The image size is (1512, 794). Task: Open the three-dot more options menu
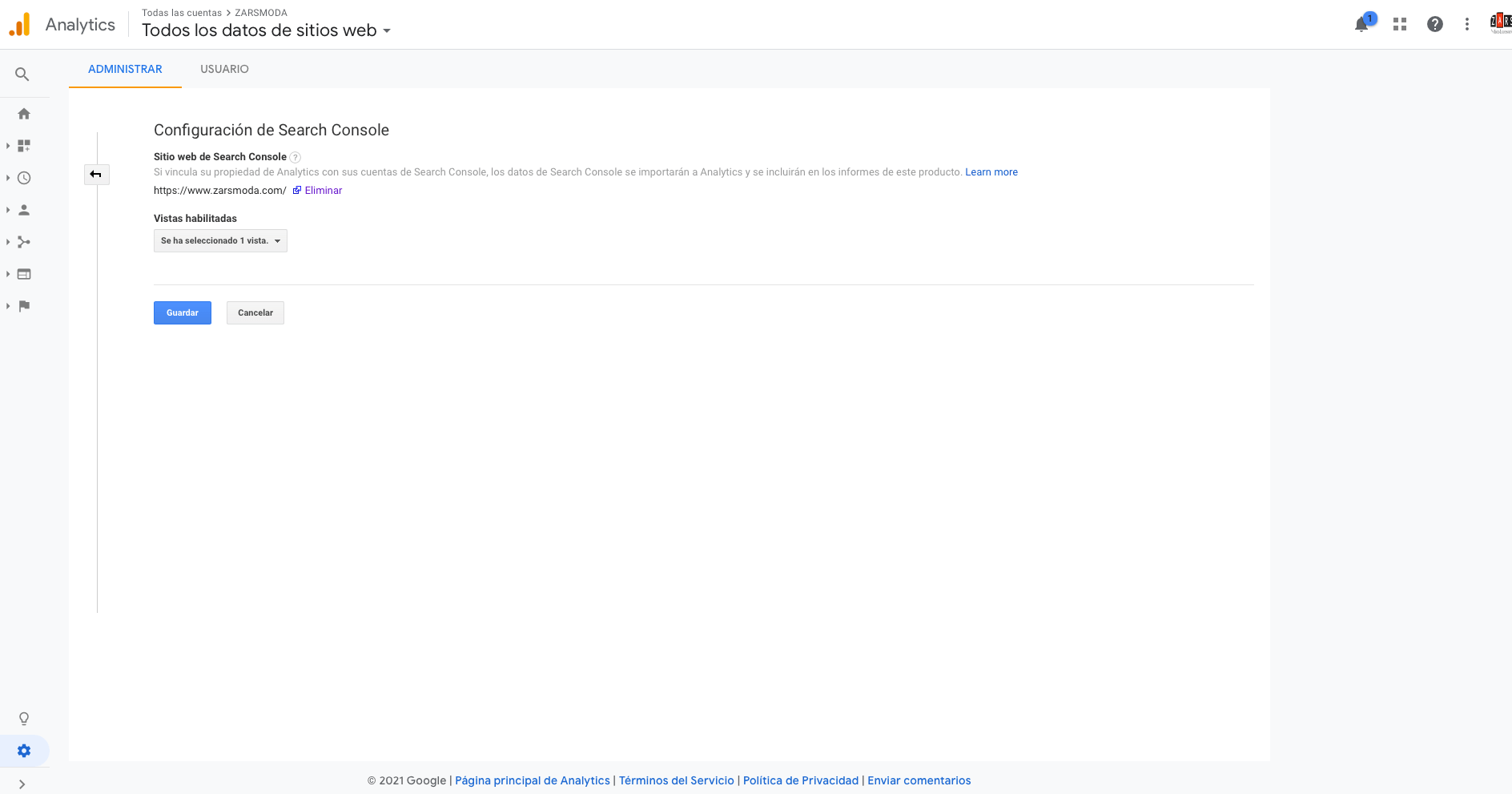tap(1467, 25)
